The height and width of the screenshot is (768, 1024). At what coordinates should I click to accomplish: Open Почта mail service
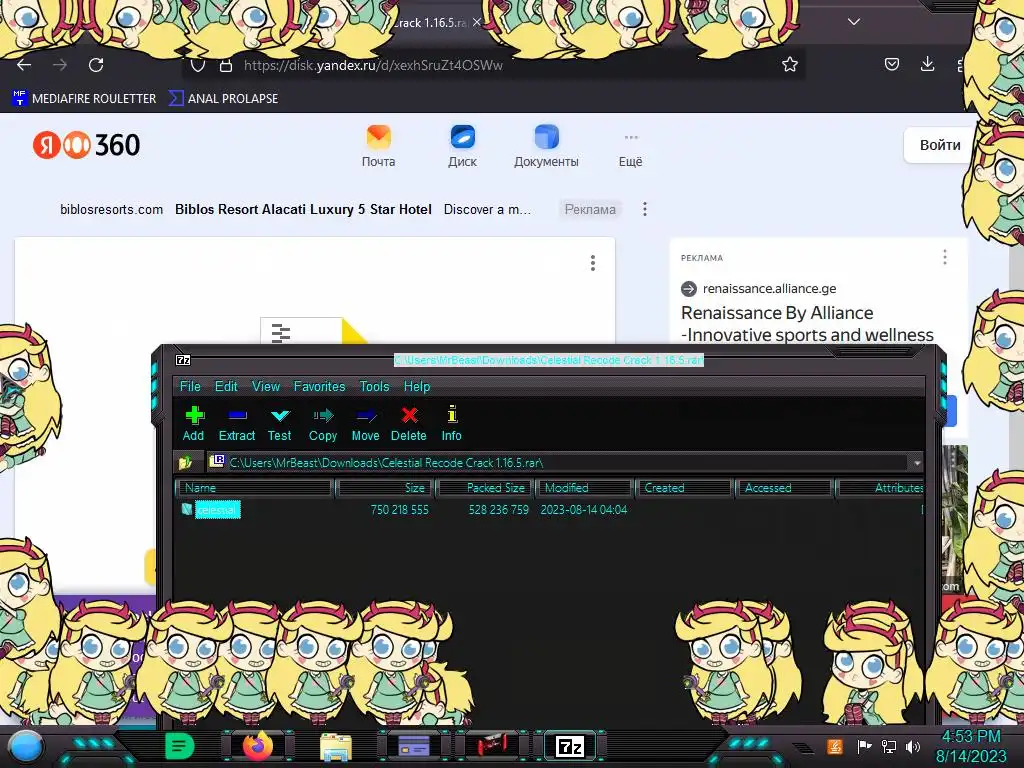(379, 146)
